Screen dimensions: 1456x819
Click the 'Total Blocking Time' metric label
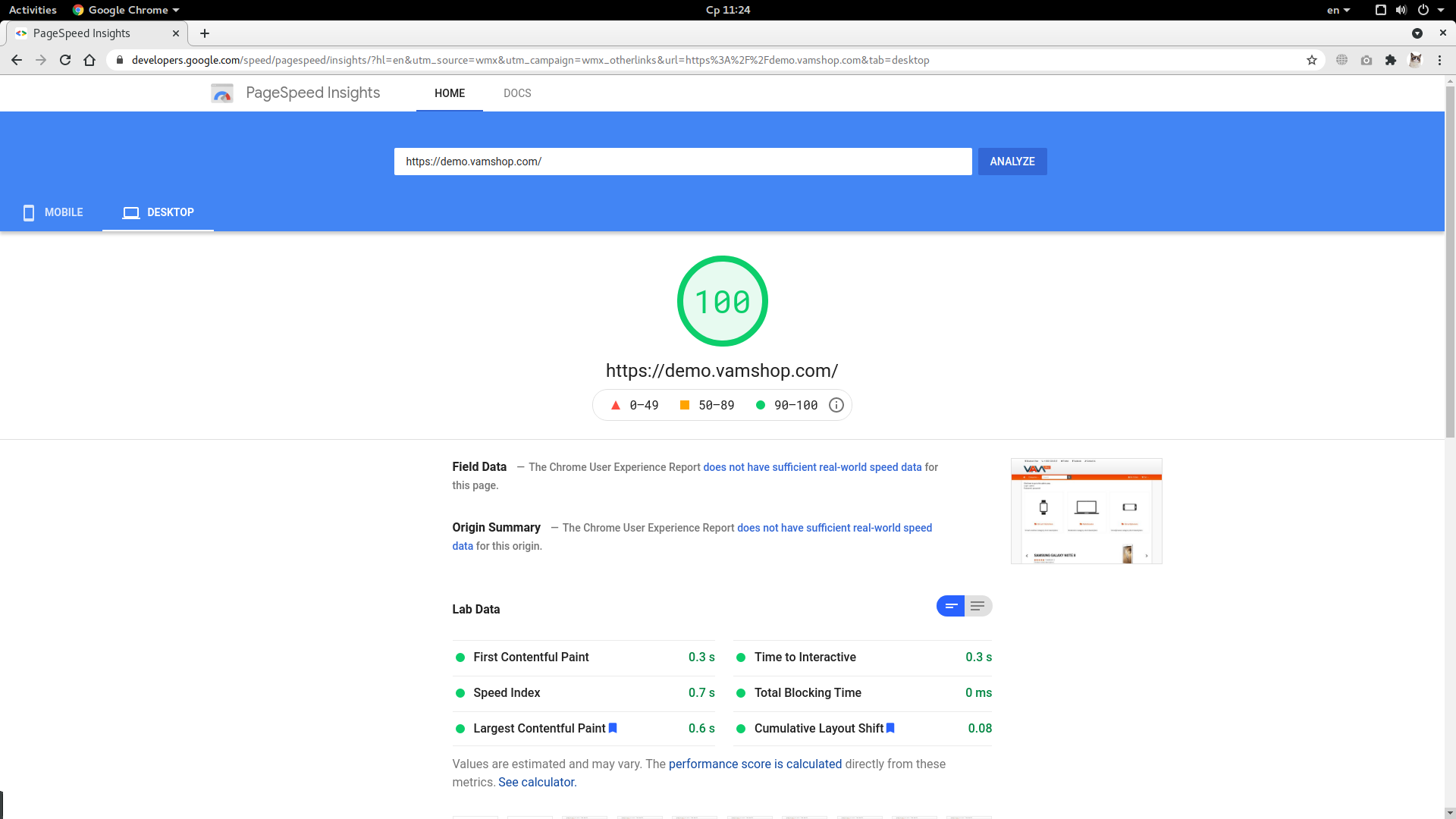click(808, 692)
